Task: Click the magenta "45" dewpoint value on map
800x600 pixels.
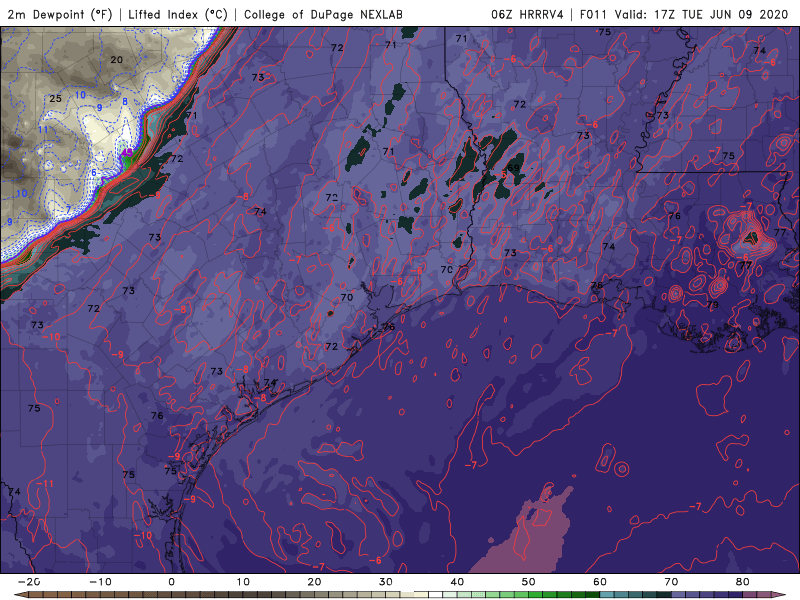Action: (127, 153)
